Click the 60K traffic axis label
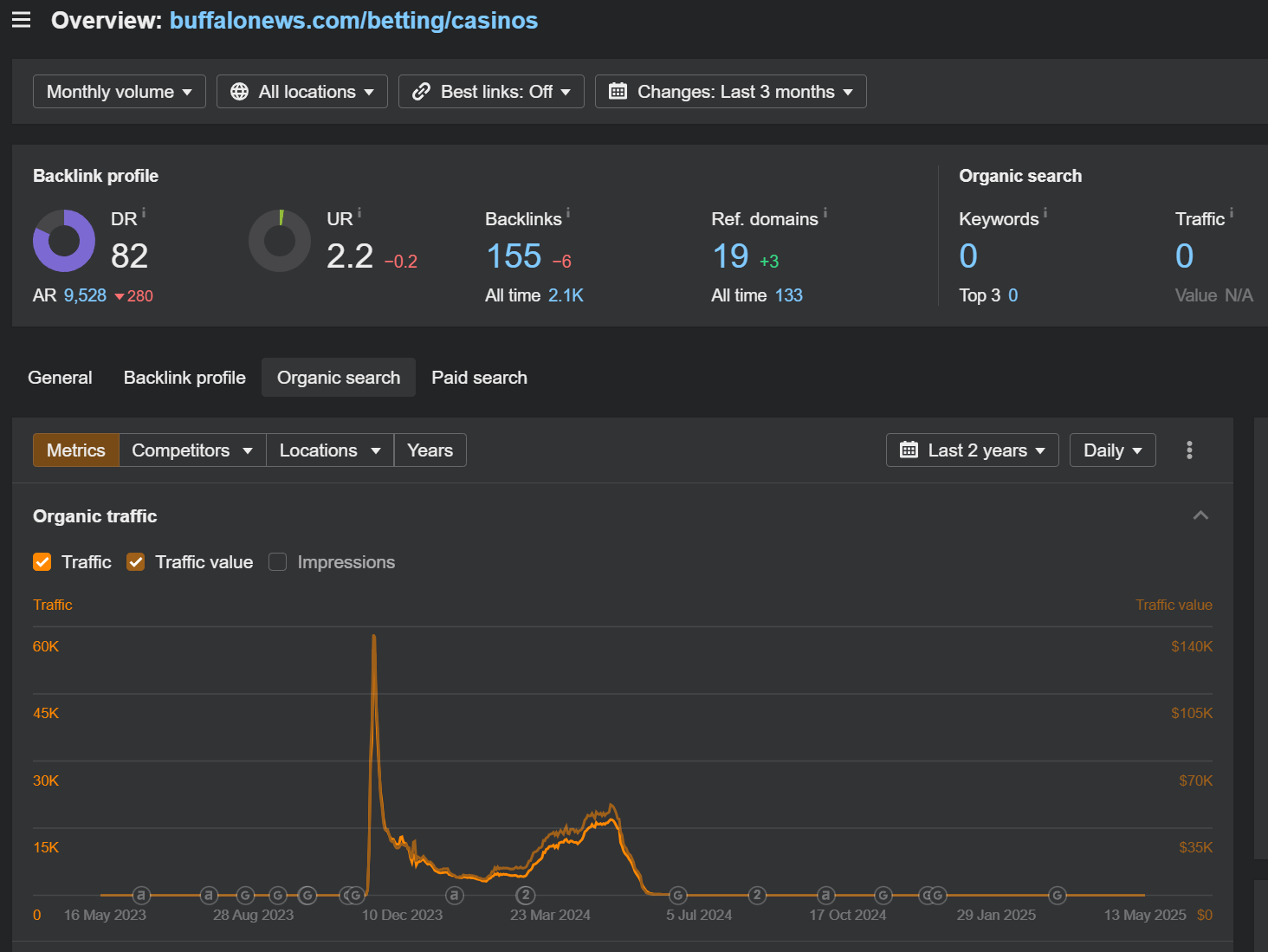Image resolution: width=1268 pixels, height=952 pixels. tap(46, 646)
